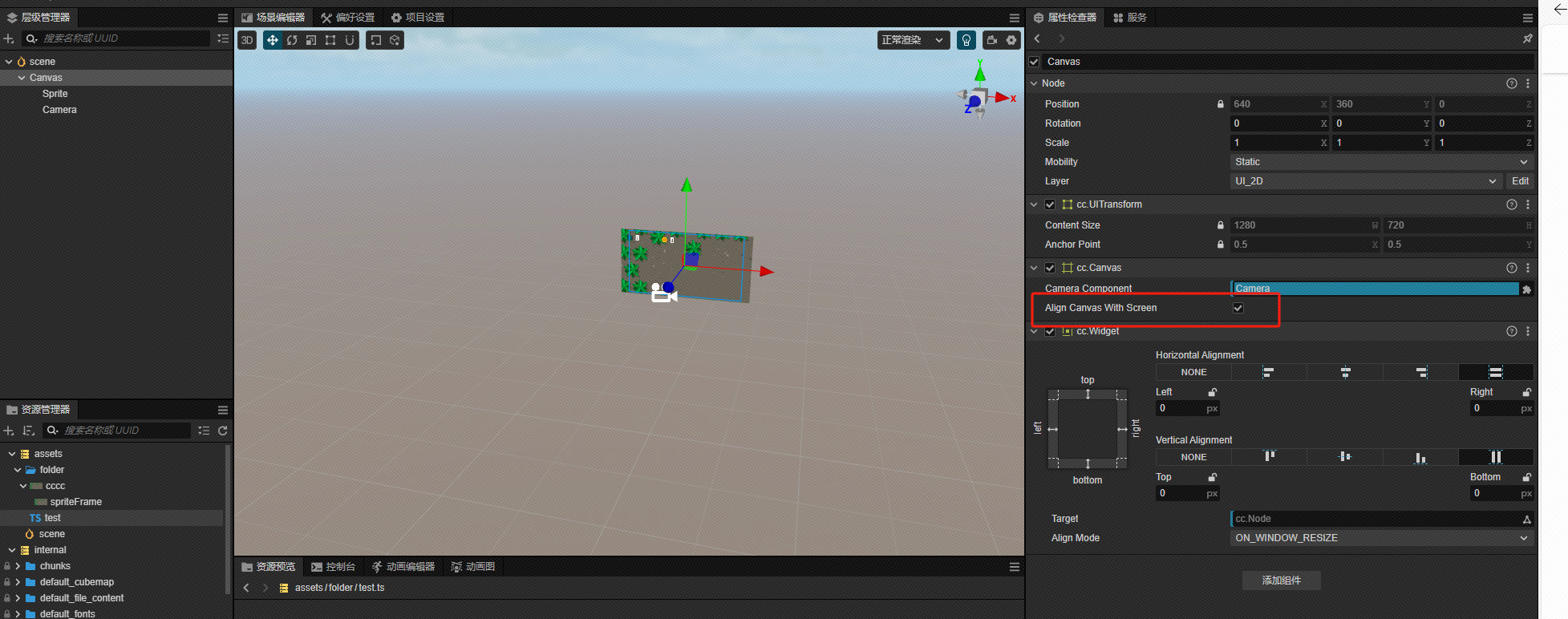Image resolution: width=1568 pixels, height=619 pixels.
Task: Go back in inspector history
Action: click(x=1037, y=38)
